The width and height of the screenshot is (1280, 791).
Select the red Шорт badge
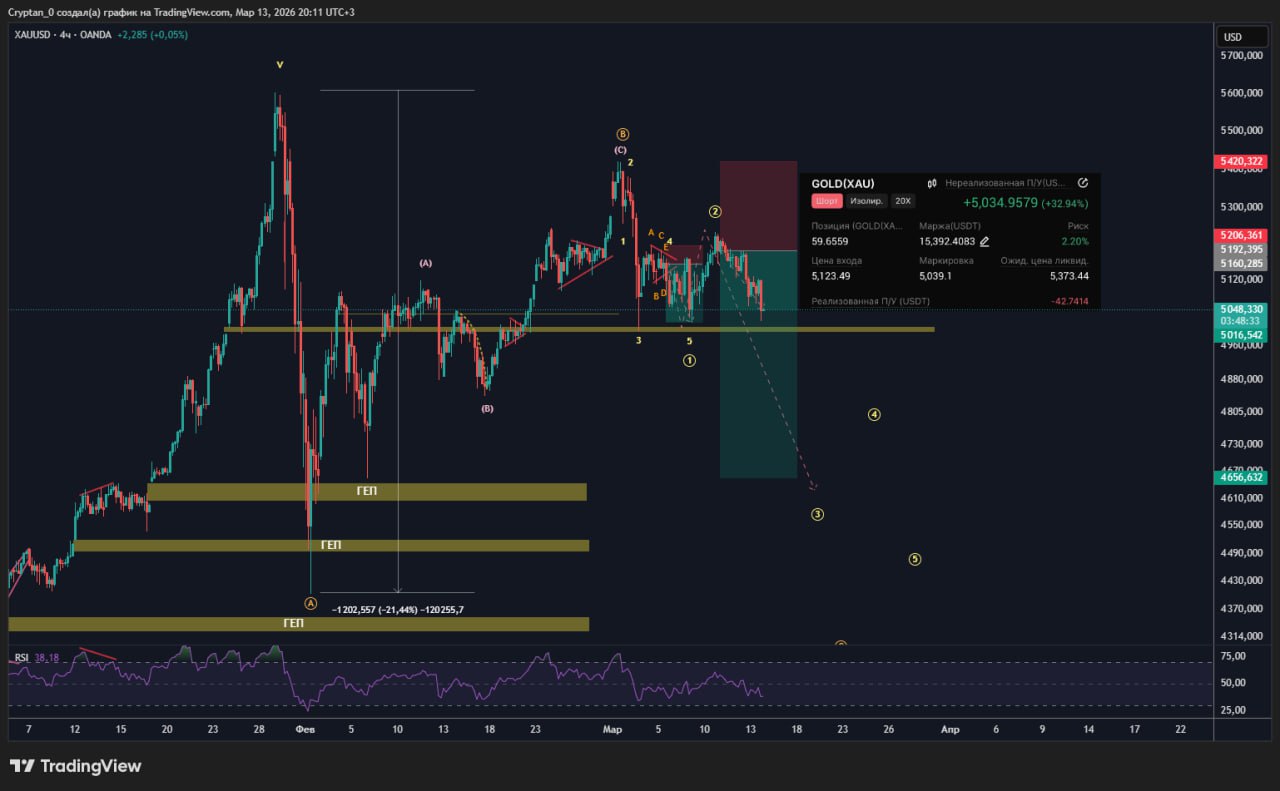(x=825, y=201)
